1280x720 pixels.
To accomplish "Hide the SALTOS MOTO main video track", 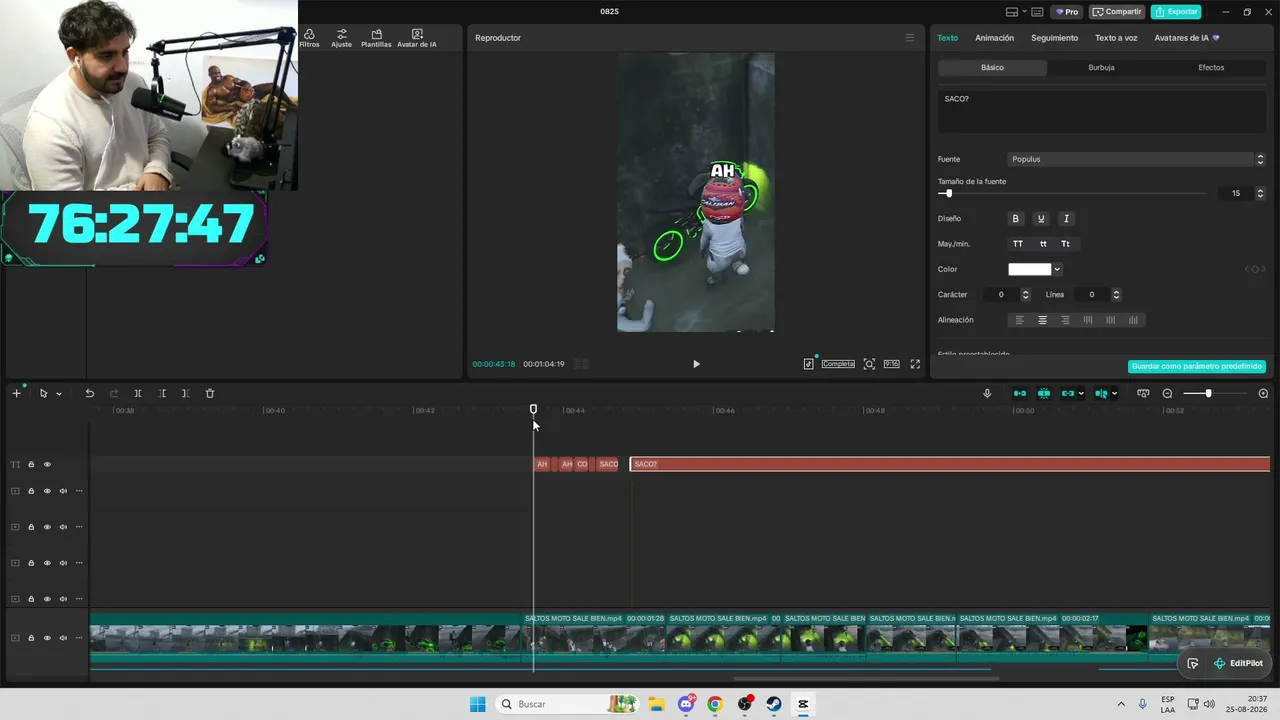I will 47,638.
